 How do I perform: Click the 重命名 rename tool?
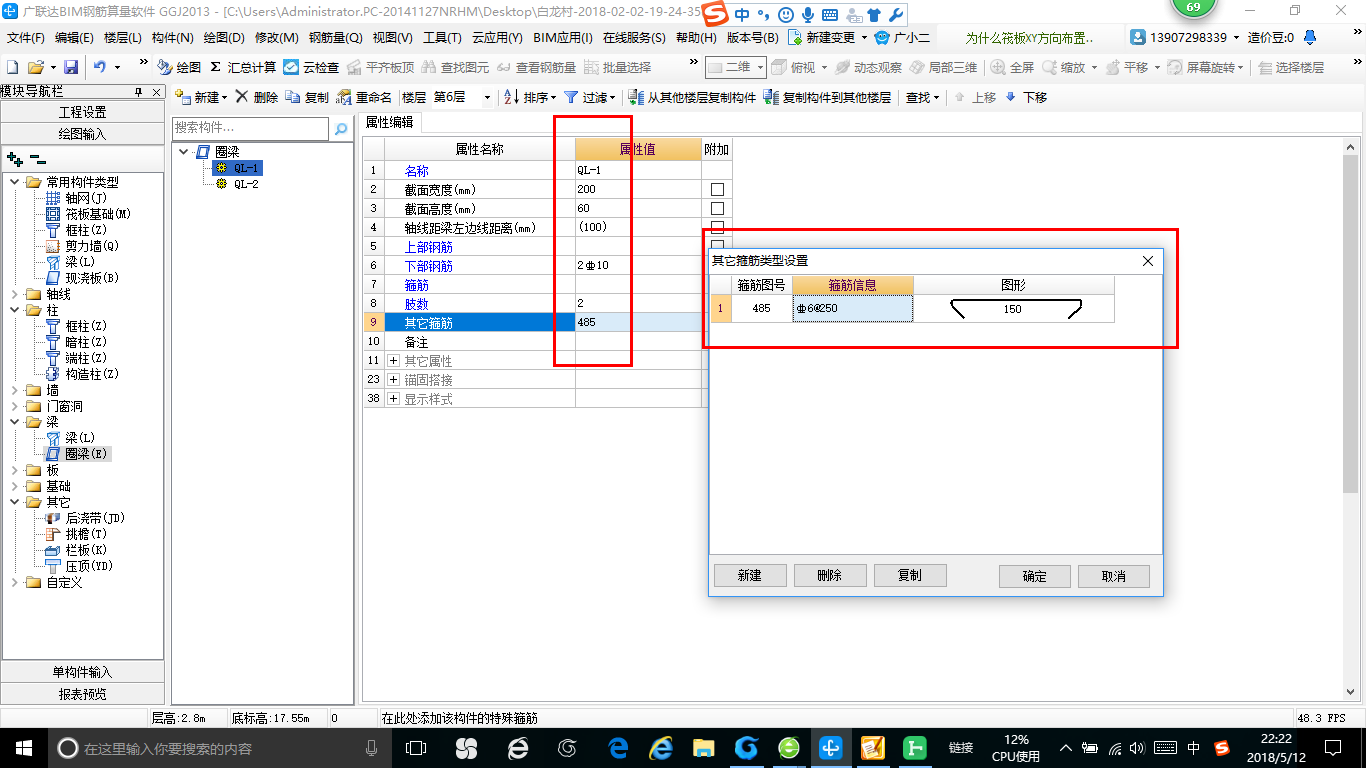364,97
